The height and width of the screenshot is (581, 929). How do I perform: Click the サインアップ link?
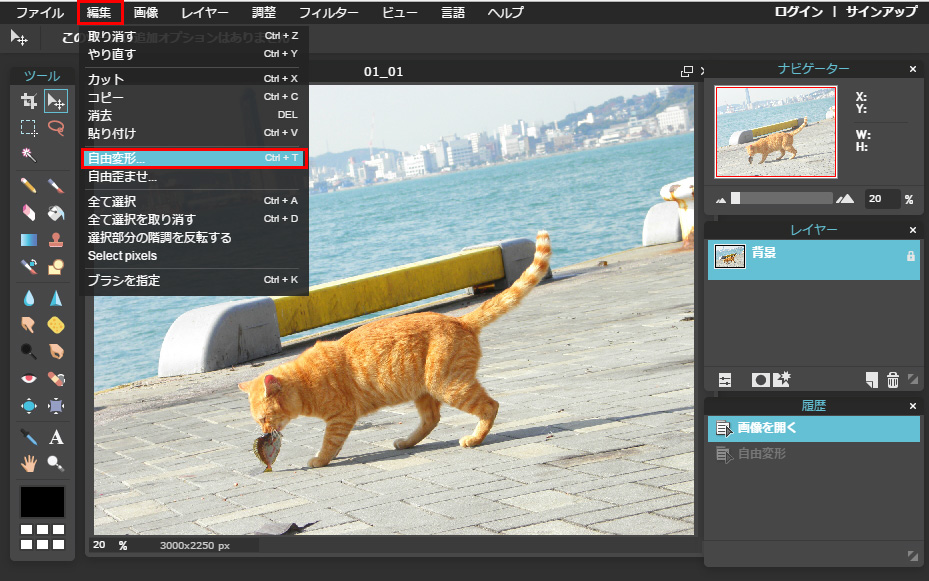pyautogui.click(x=882, y=12)
